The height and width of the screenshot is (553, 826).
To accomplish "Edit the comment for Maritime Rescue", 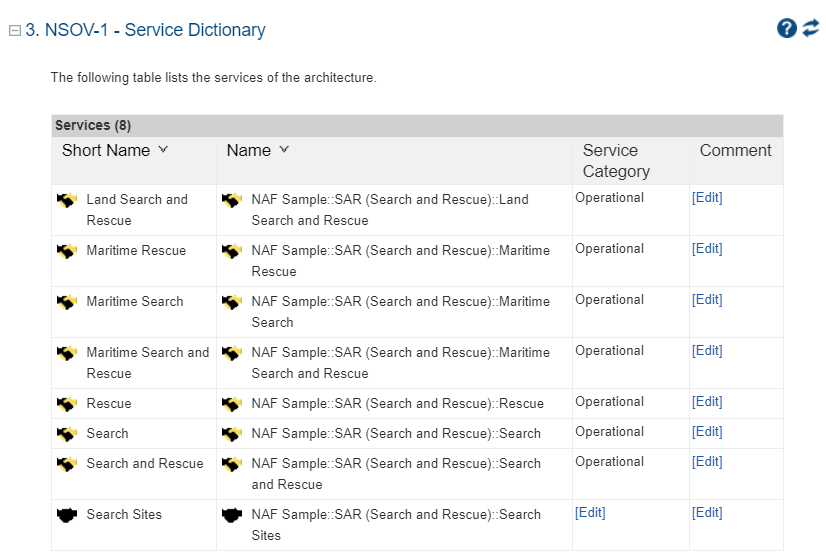I will 707,249.
